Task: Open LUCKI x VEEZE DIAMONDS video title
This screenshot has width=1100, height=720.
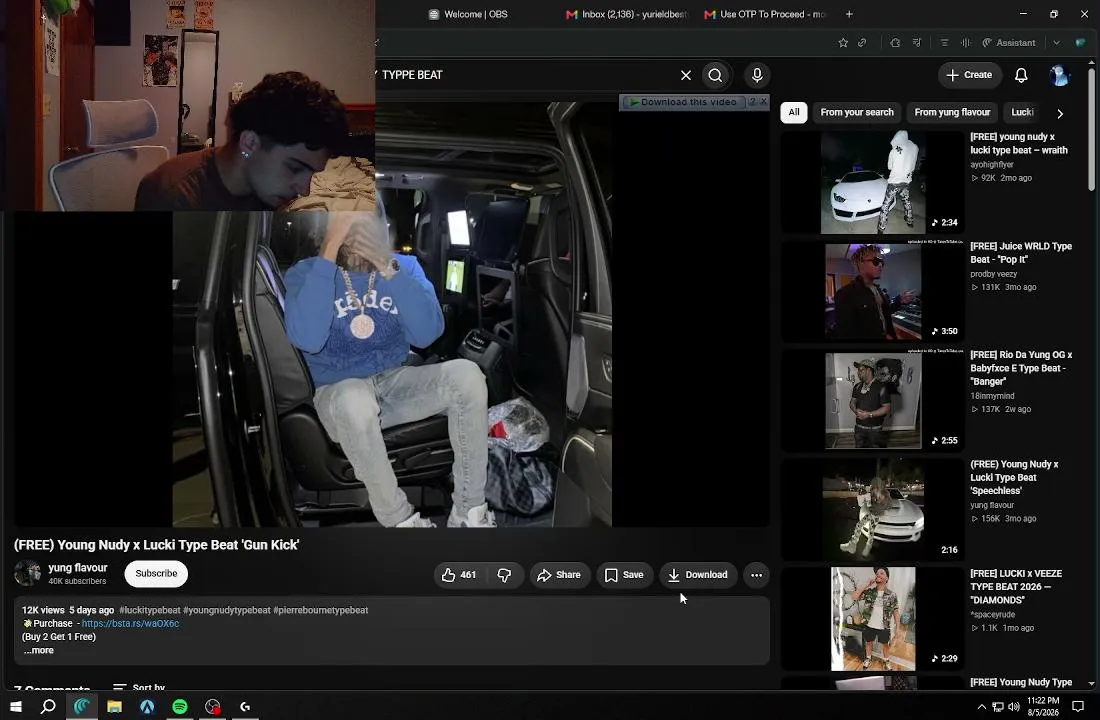Action: [x=1016, y=587]
